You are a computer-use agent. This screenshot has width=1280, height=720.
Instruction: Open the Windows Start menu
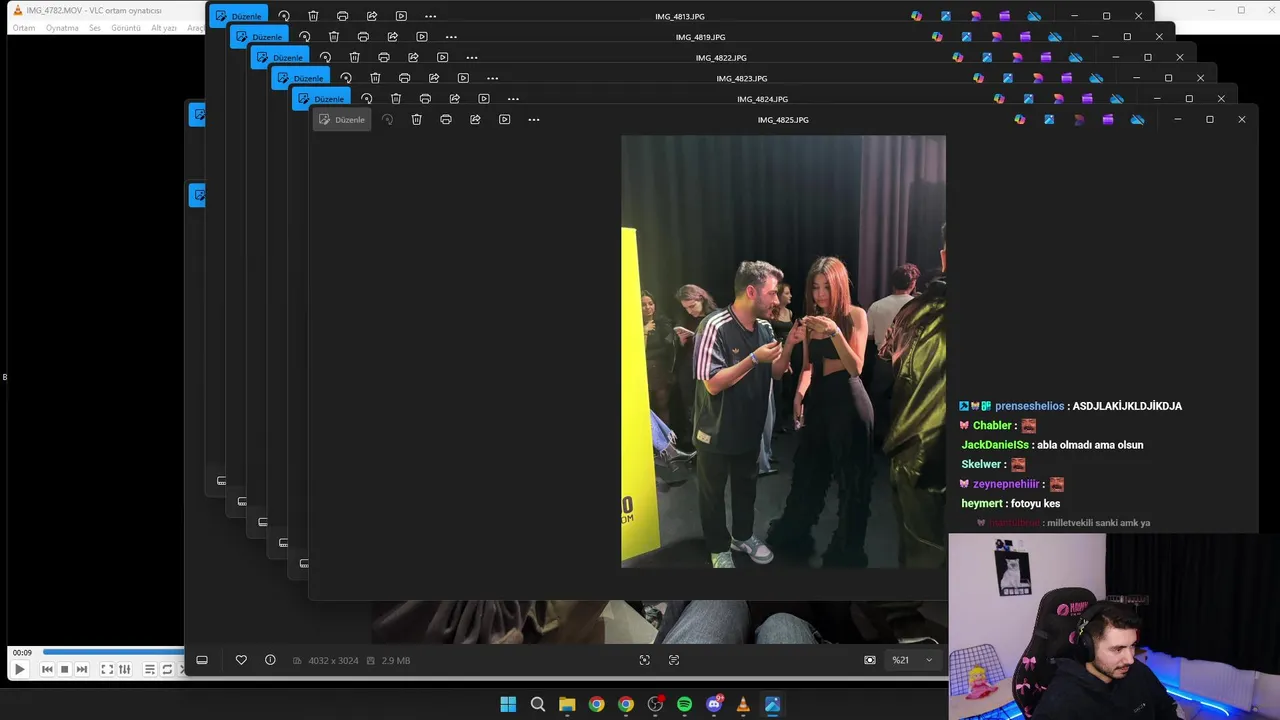pos(508,704)
